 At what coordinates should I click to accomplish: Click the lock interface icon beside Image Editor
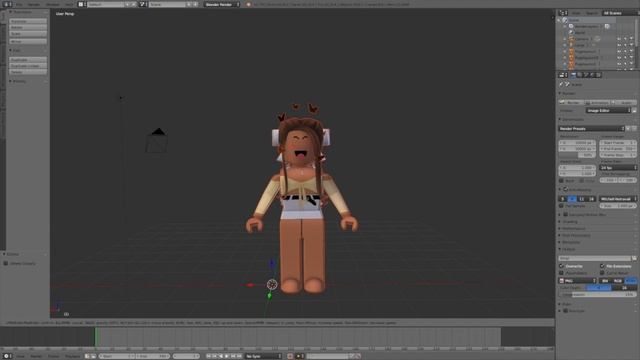pos(634,110)
